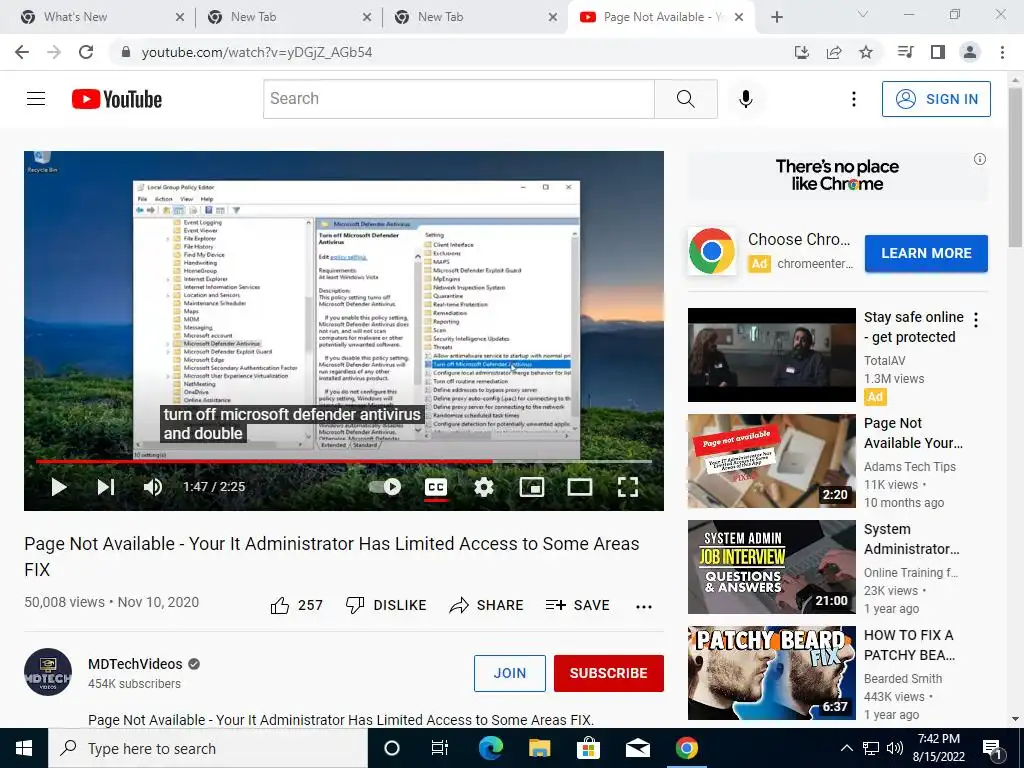Show hidden system tray icons
This screenshot has width=1024, height=768.
point(846,748)
